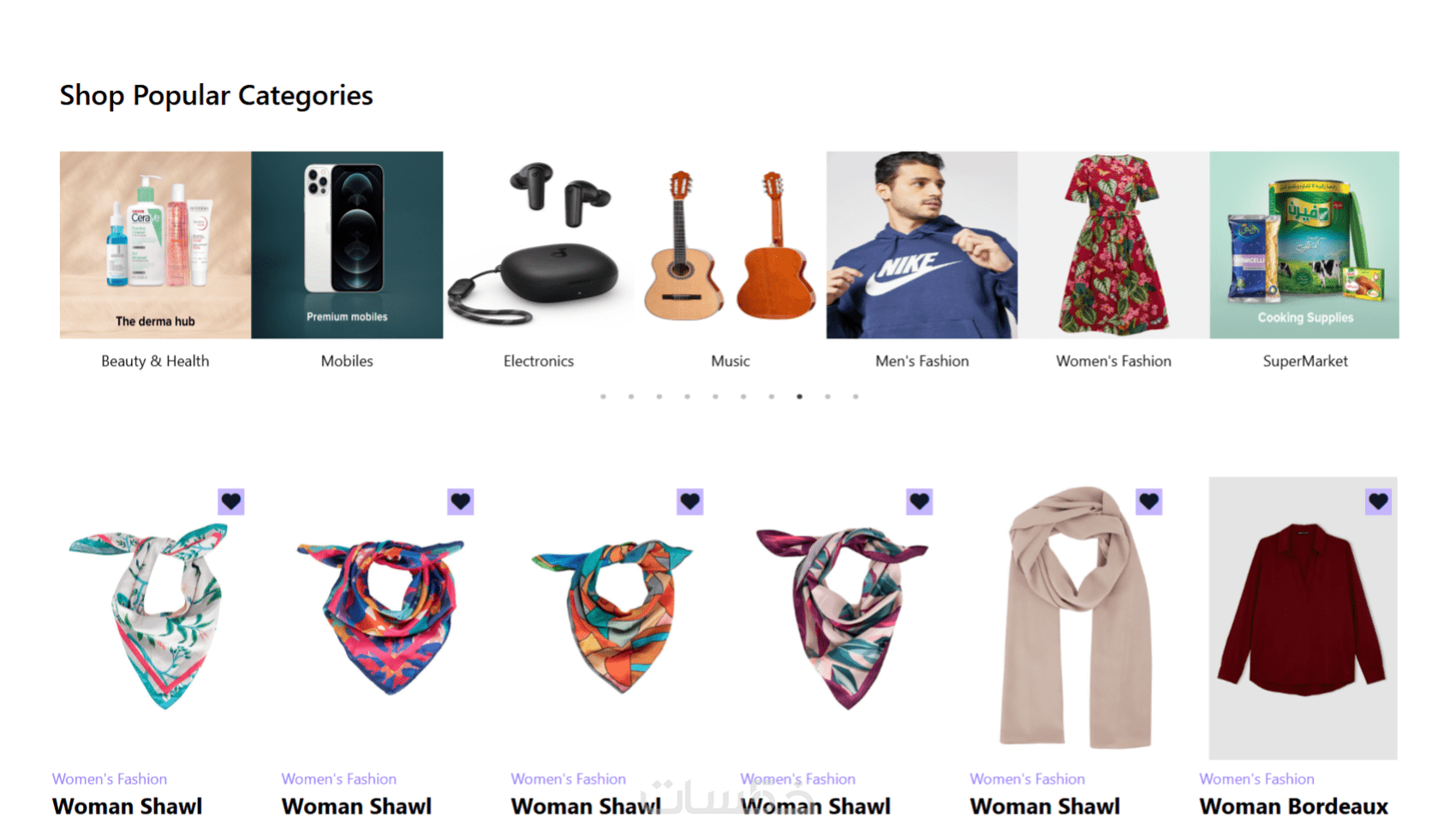Jump to the last carousel dot
Viewport: 1456px width, 831px height.
[x=856, y=397]
